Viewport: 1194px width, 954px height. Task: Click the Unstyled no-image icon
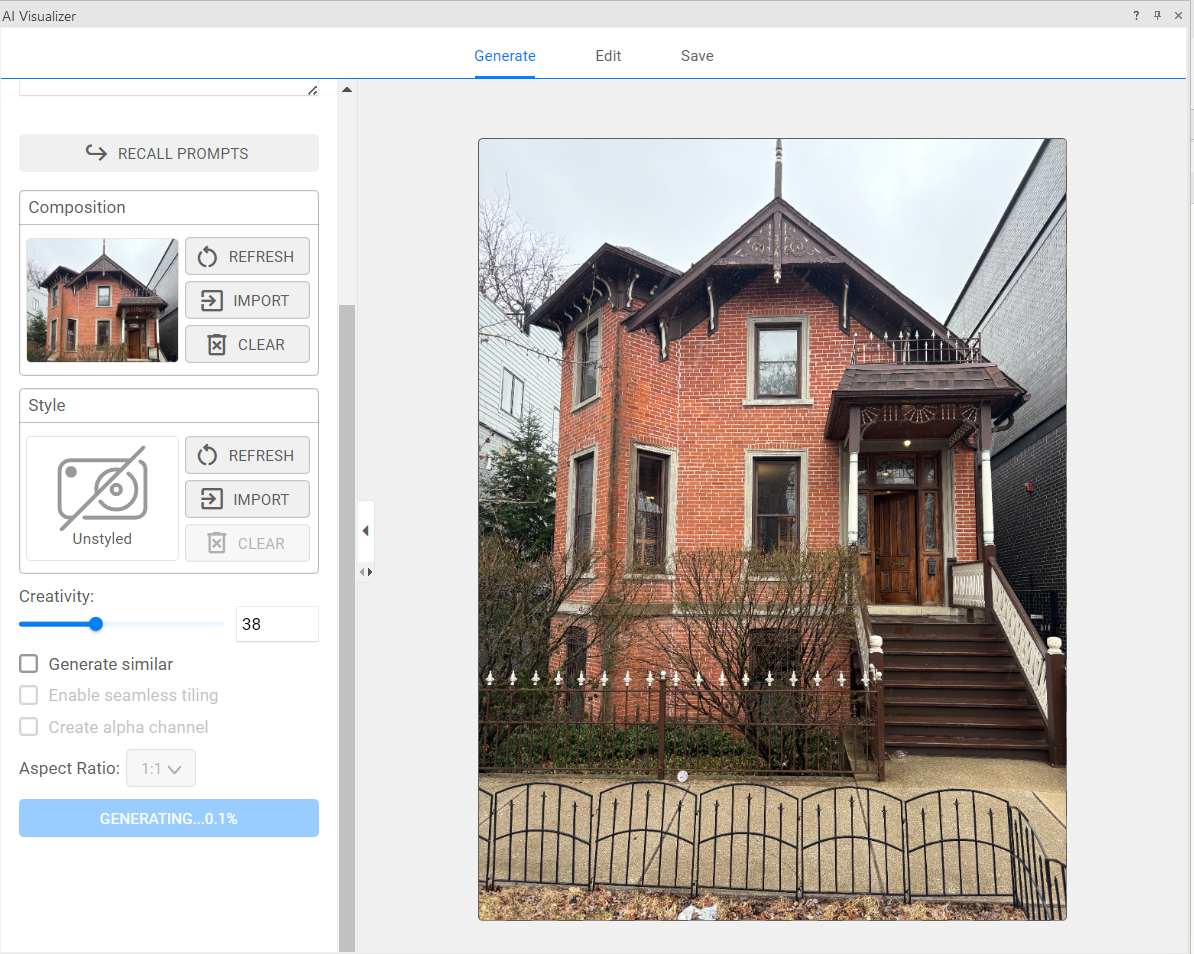click(102, 488)
